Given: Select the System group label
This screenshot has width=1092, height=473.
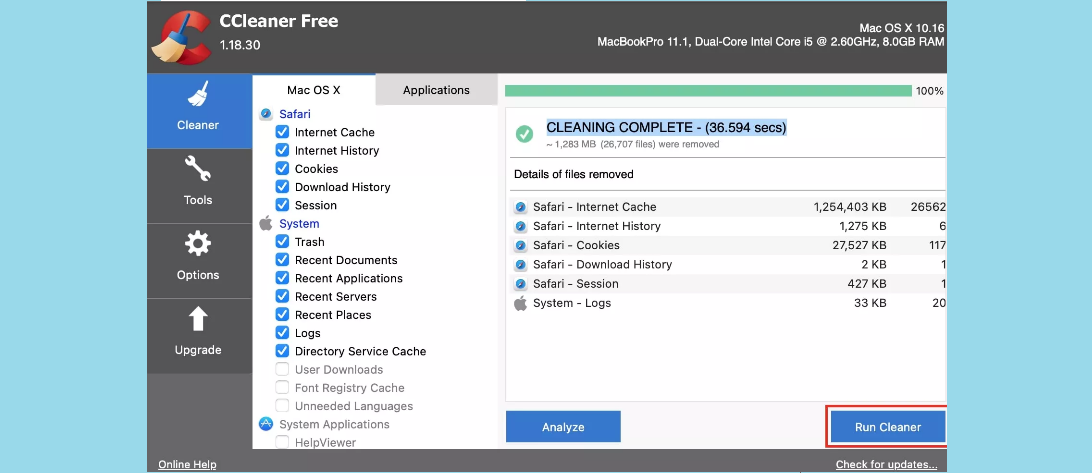Looking at the screenshot, I should pyautogui.click(x=299, y=224).
